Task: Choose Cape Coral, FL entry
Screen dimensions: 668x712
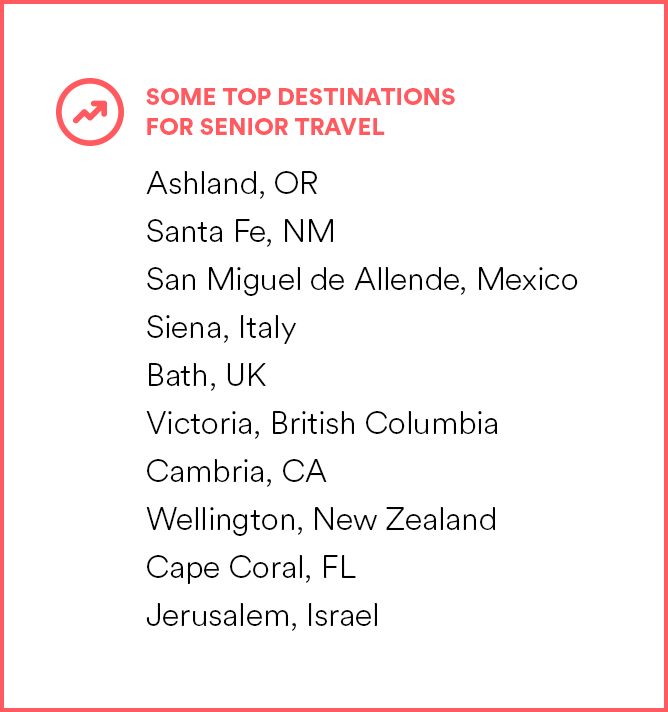Action: [x=250, y=567]
